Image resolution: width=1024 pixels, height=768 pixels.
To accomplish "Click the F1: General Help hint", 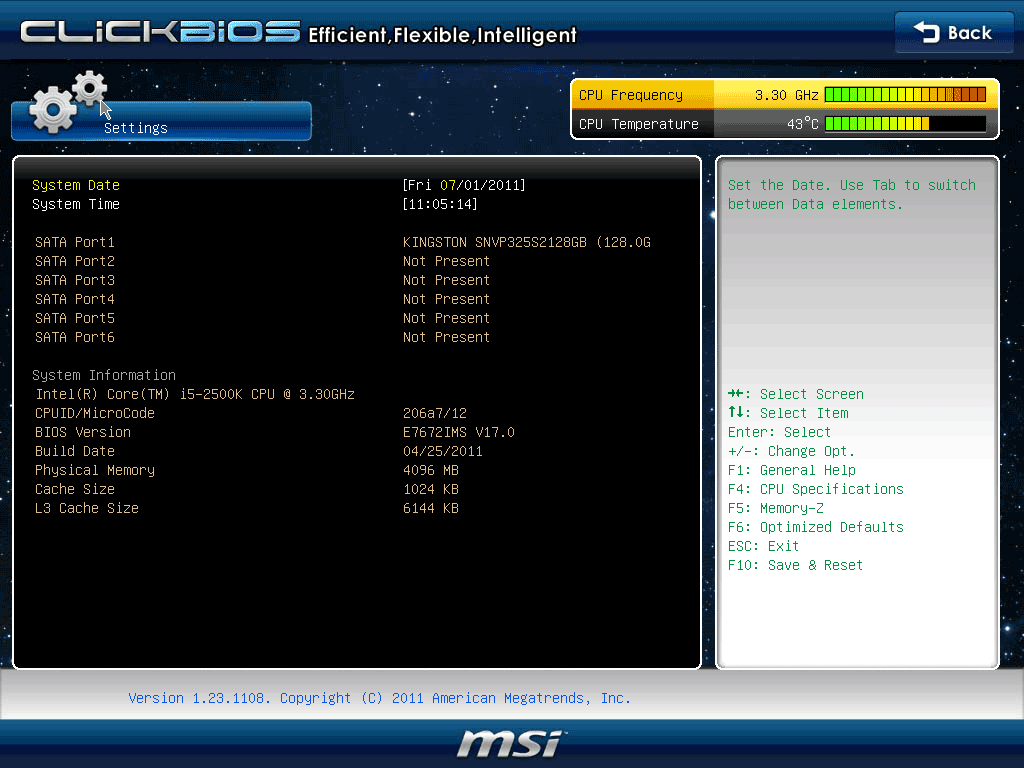I will click(x=792, y=470).
